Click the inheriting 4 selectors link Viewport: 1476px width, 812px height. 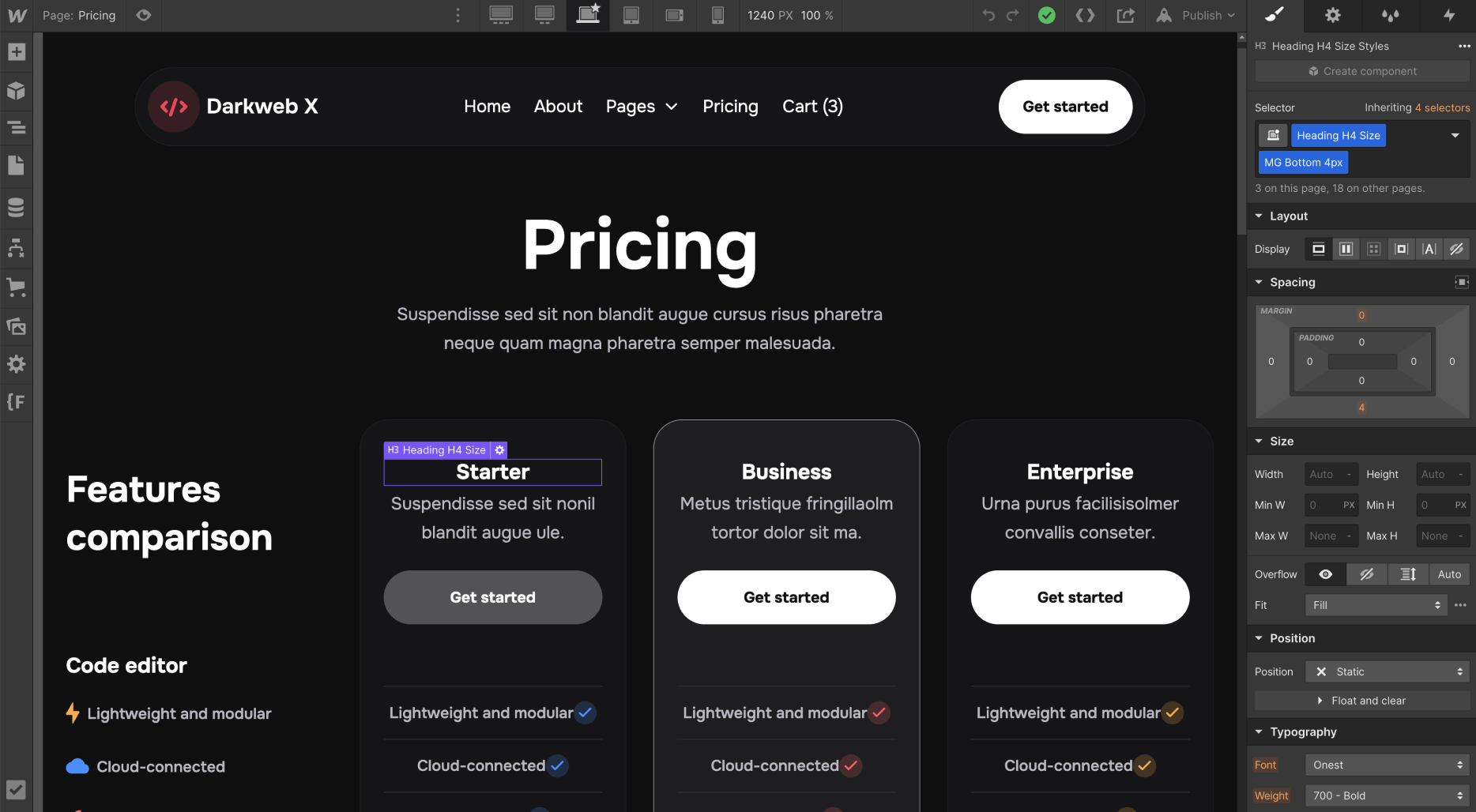click(1441, 107)
